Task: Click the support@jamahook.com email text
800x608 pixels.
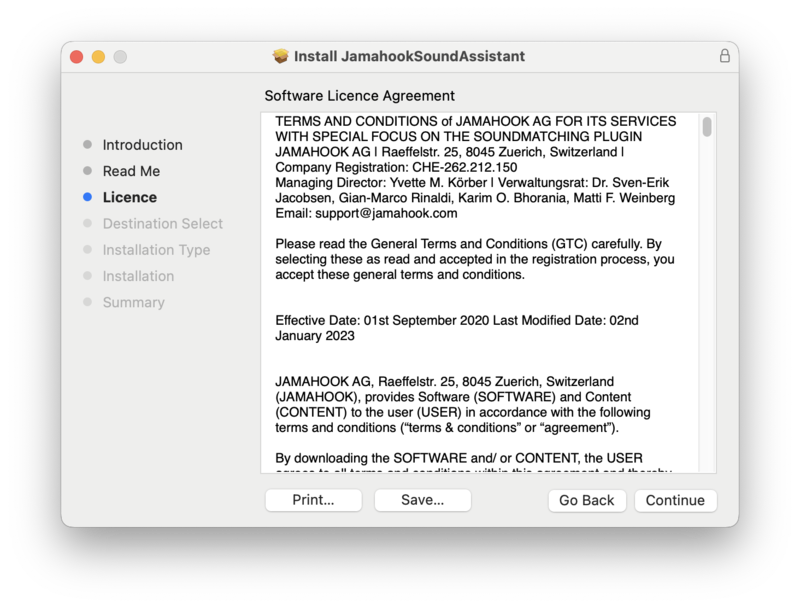Action: 386,213
